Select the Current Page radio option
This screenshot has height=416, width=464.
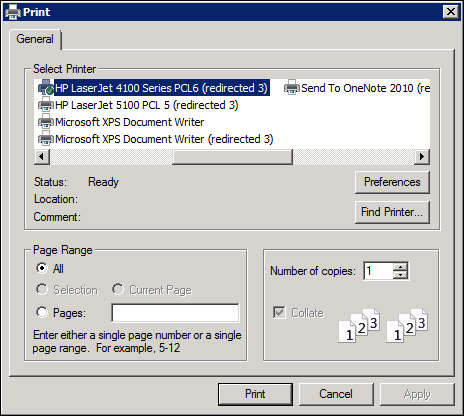[x=118, y=289]
